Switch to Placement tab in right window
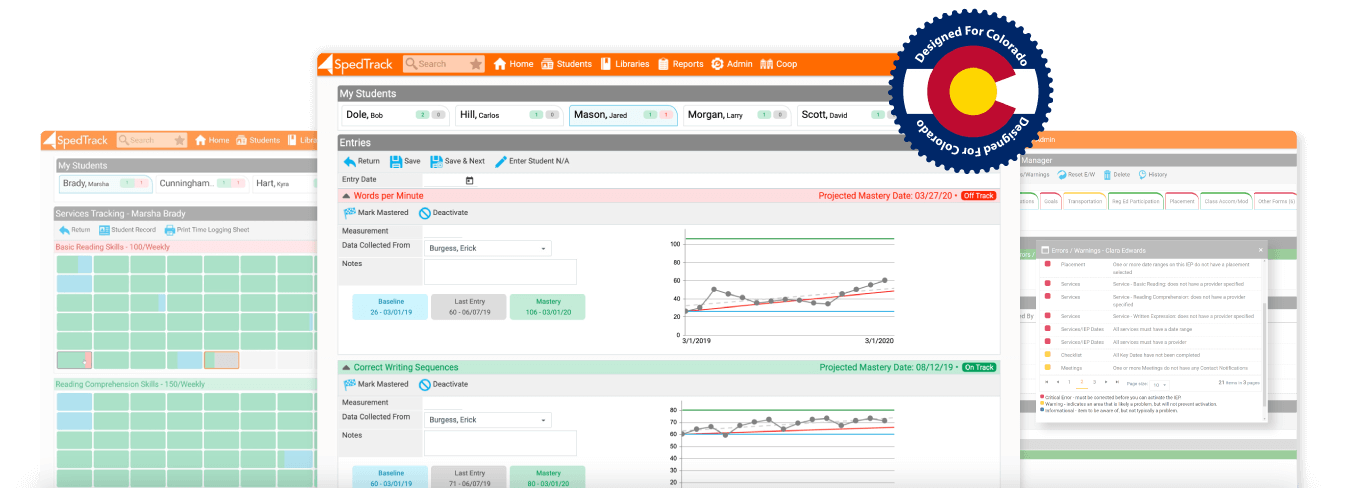Viewport: 1366px width, 488px height. (1182, 201)
